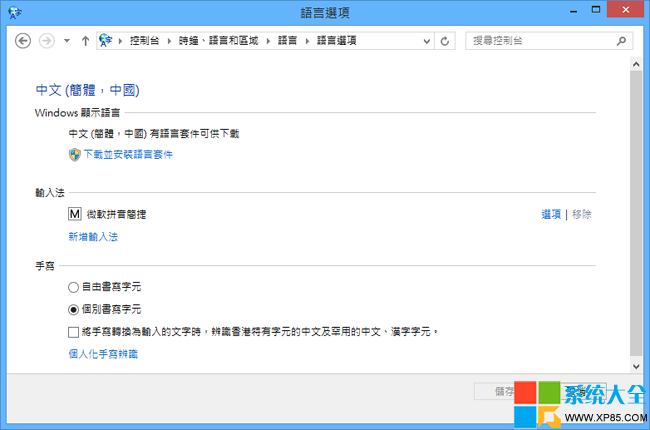This screenshot has width=650, height=430.
Task: Expand the chevron after 控制台 breadcrumb
Action: coord(169,41)
